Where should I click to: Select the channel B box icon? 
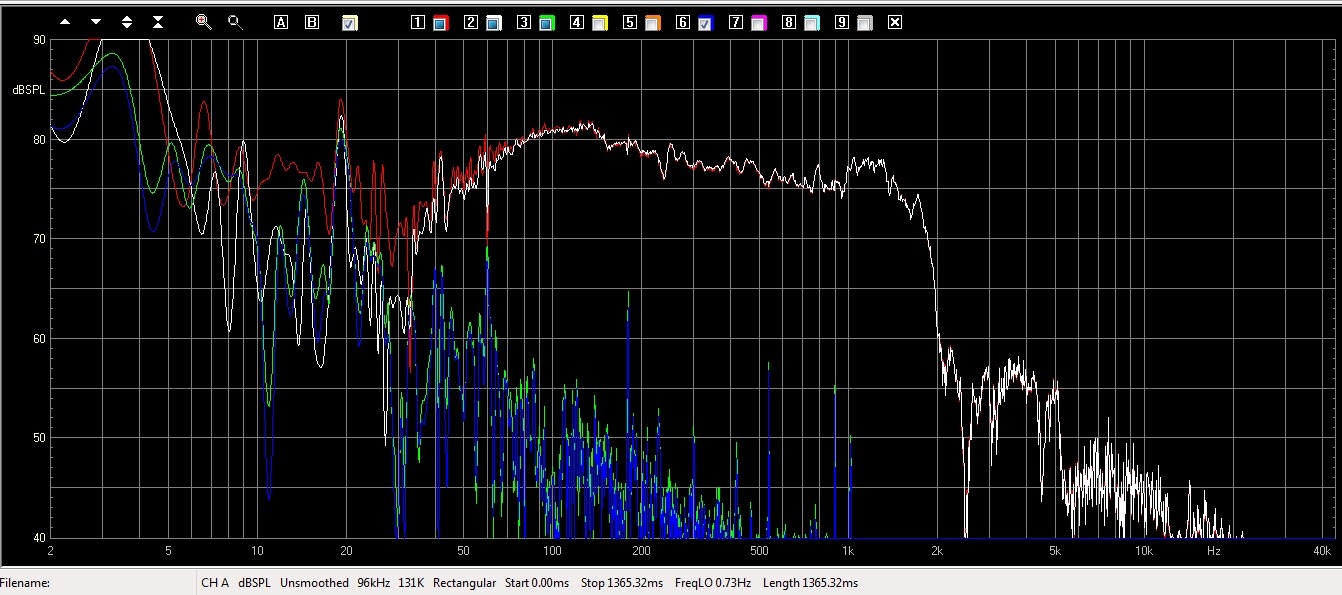click(312, 22)
